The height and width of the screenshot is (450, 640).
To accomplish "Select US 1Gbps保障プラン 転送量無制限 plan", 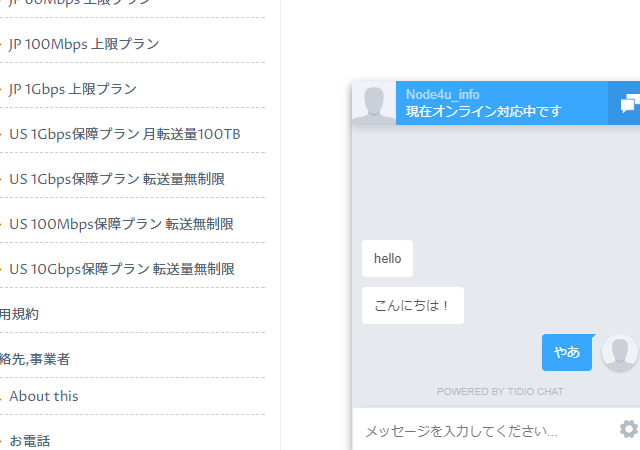I will 117,179.
